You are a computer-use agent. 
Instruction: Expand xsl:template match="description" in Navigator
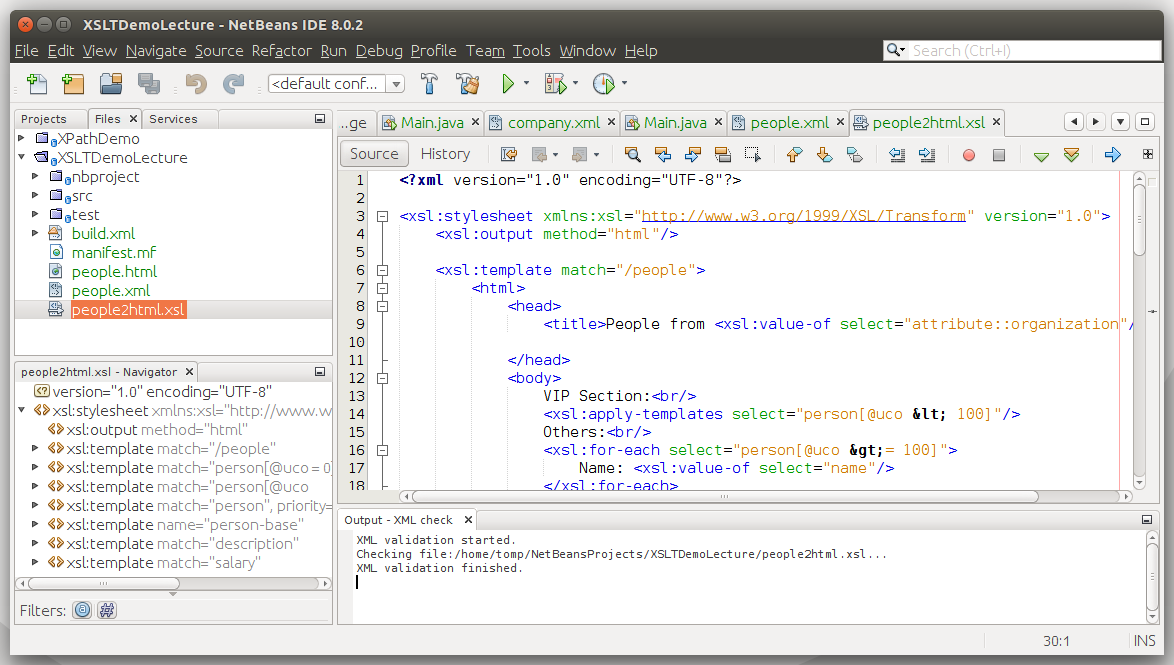point(34,544)
